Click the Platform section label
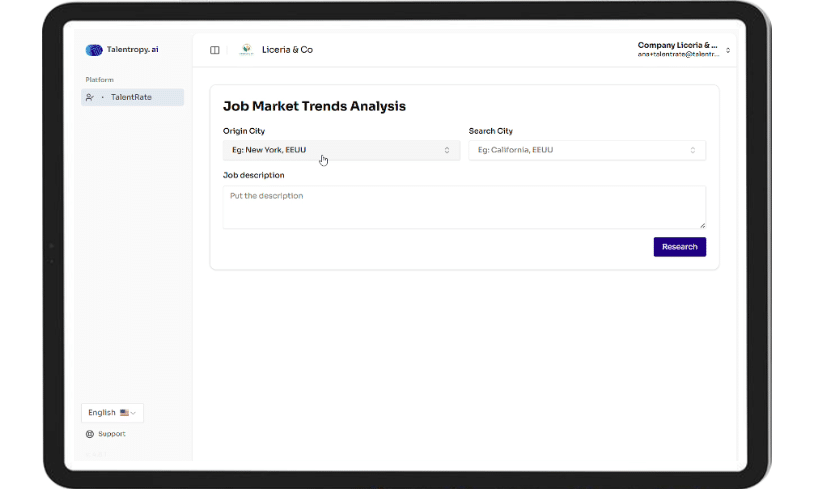 99,80
